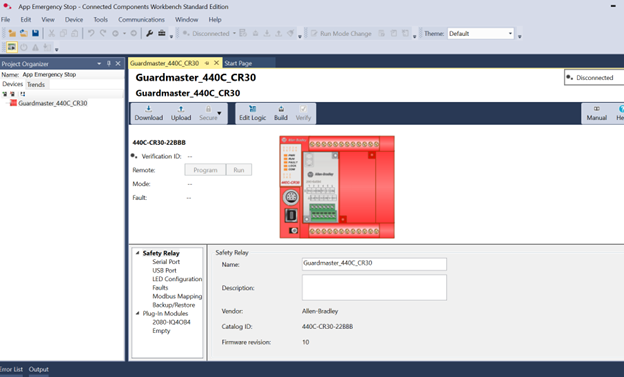Click the Description text box
Viewport: 624px width, 377px height.
pos(374,287)
